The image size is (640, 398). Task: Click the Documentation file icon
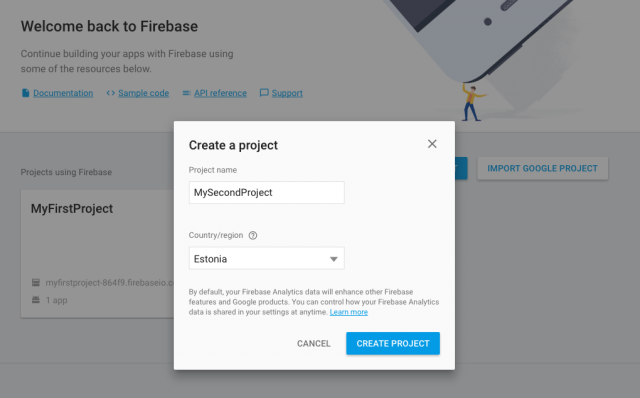[x=25, y=93]
